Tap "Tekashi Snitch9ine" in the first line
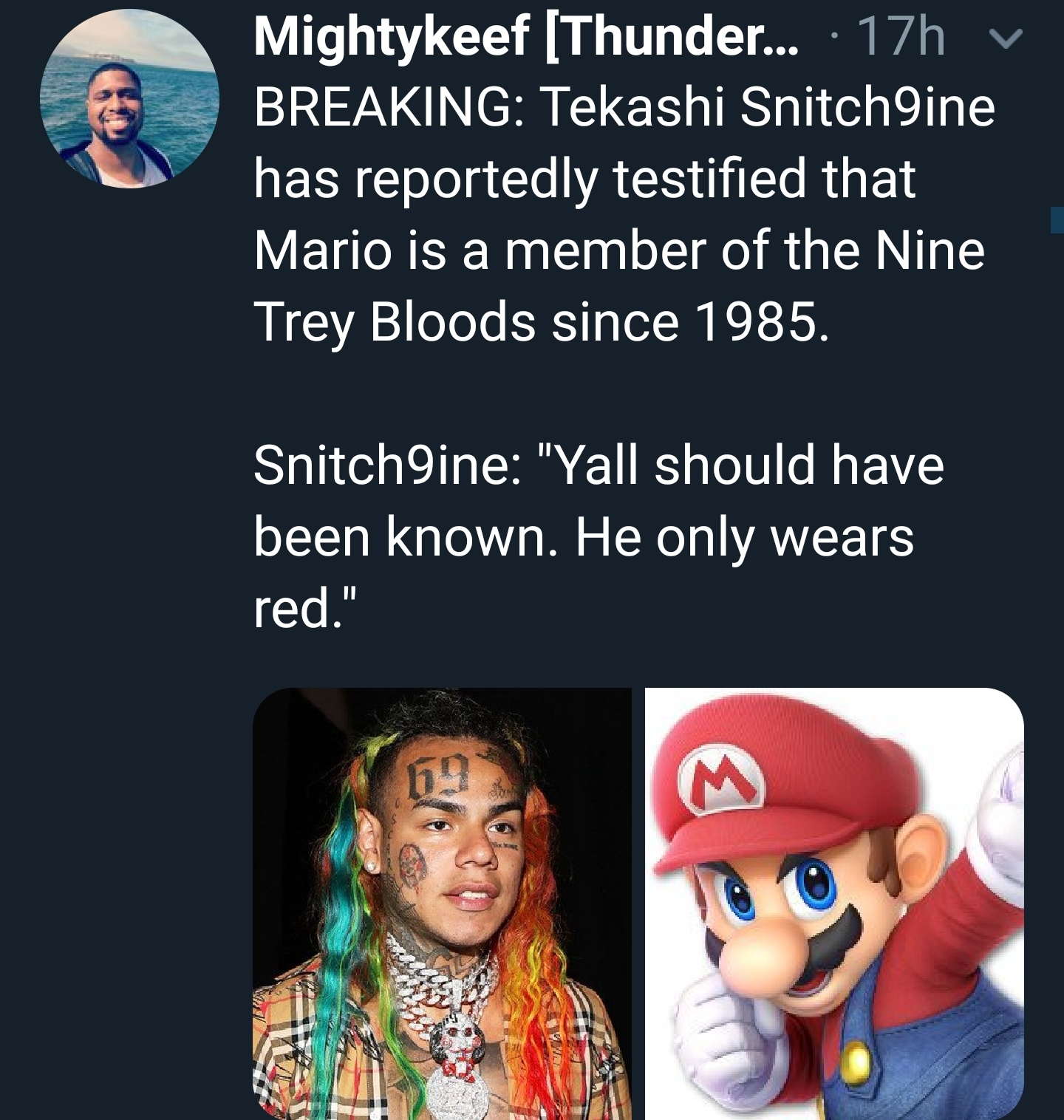Screen dimensions: 1064x1120 click(769, 107)
